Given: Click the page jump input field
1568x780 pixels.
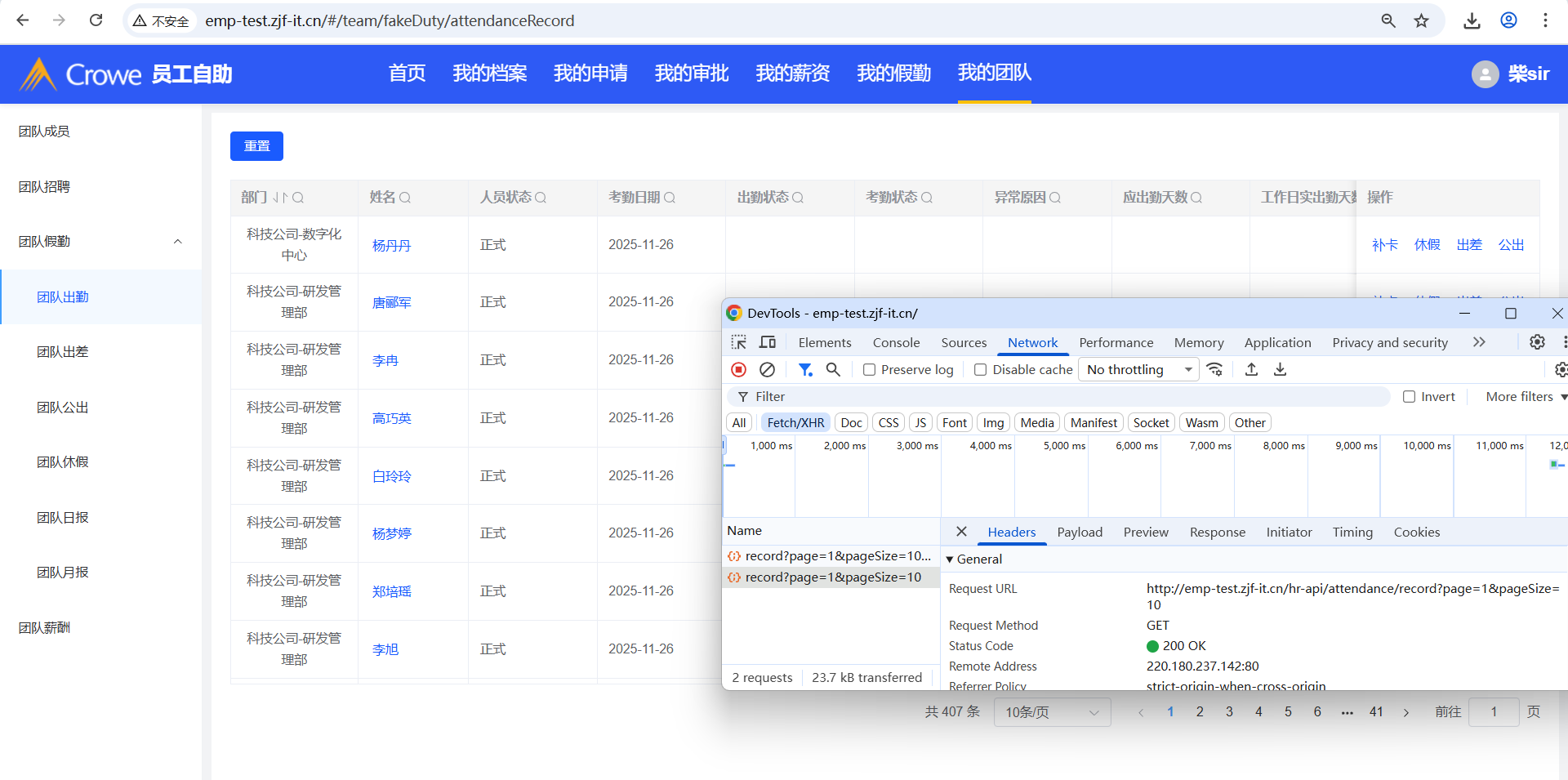Looking at the screenshot, I should (x=1493, y=712).
